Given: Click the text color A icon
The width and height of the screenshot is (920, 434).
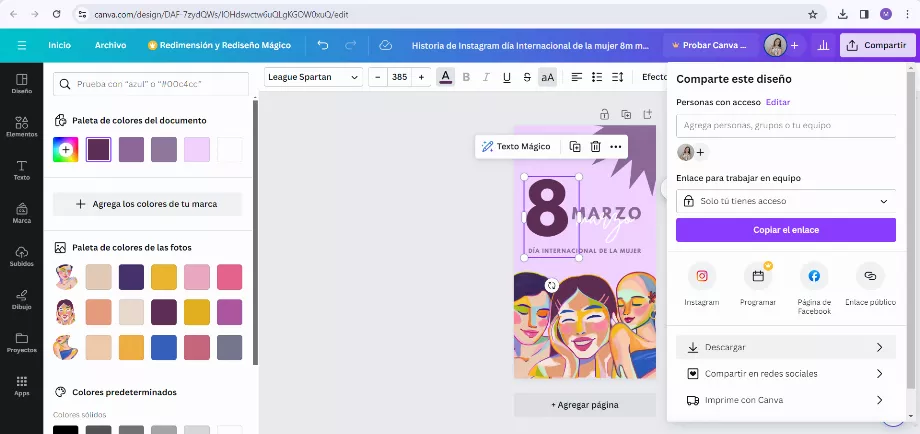Looking at the screenshot, I should pyautogui.click(x=445, y=77).
